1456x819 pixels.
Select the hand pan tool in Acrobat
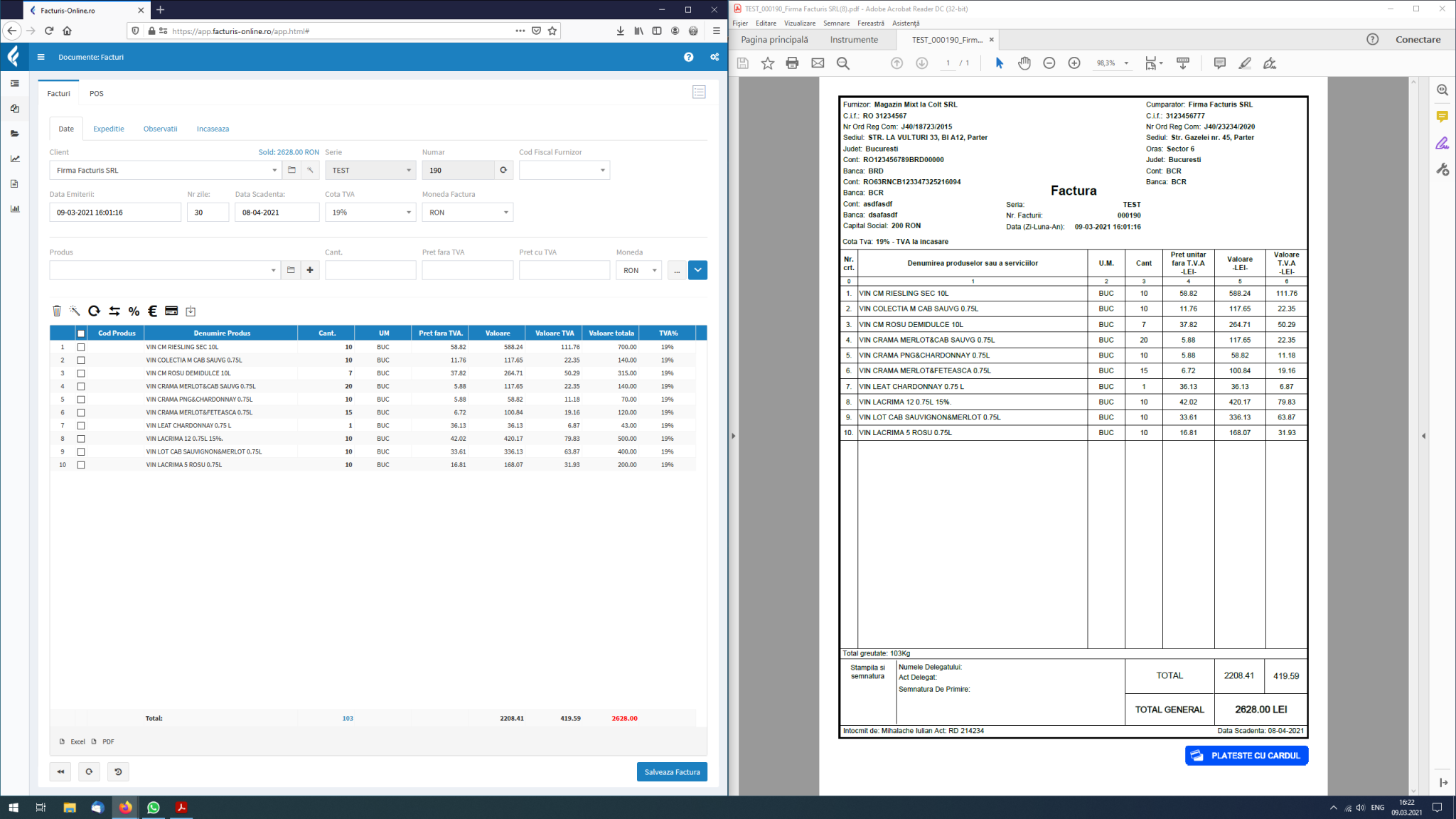(x=1024, y=63)
